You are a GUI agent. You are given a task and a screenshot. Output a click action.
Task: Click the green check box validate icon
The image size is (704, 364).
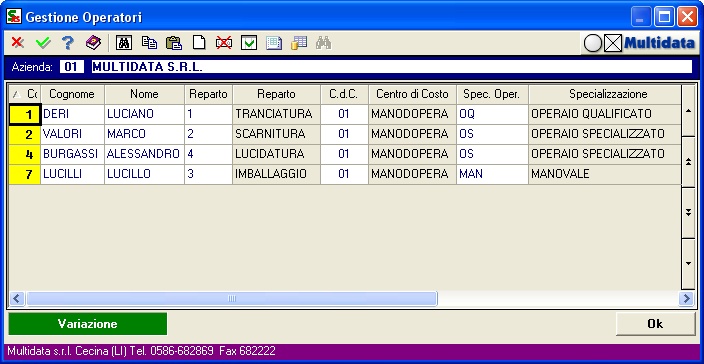click(249, 43)
